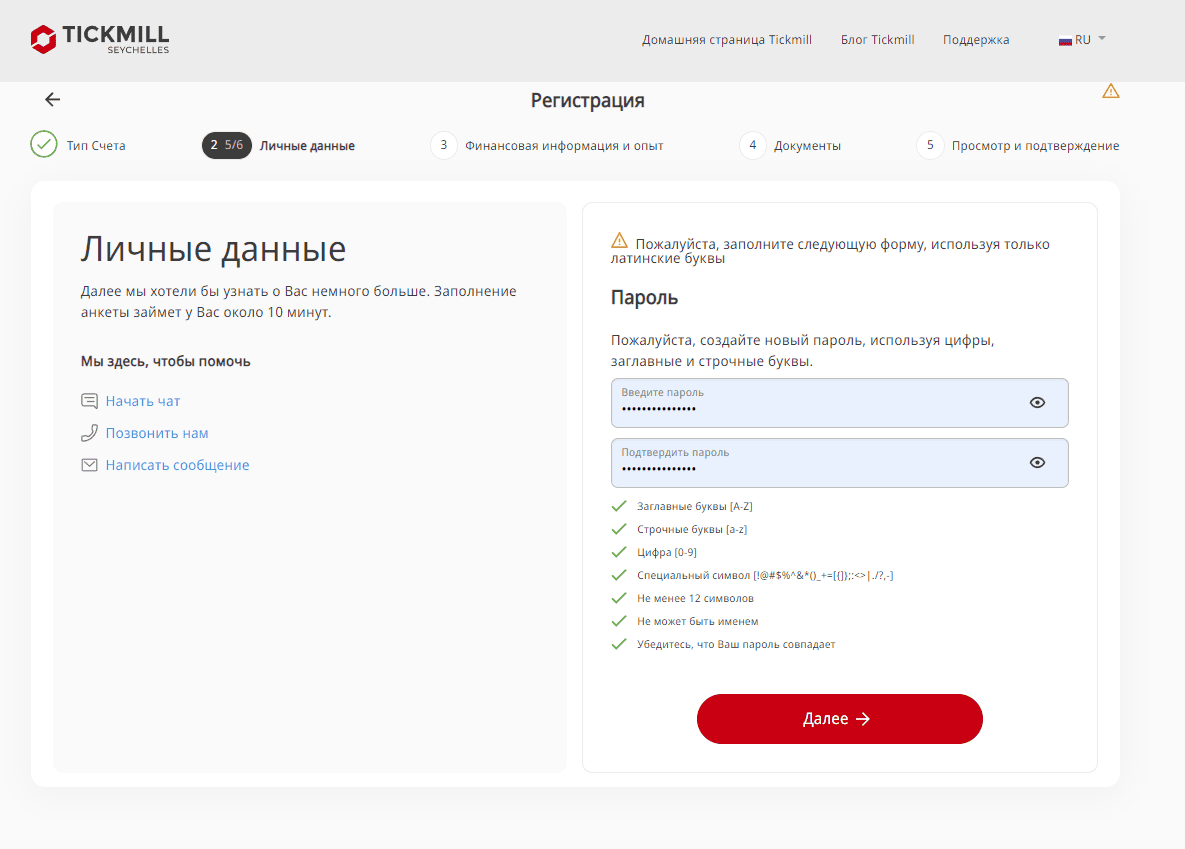Click text Не менее 12 символов
The width and height of the screenshot is (1185, 849).
[x=695, y=598]
